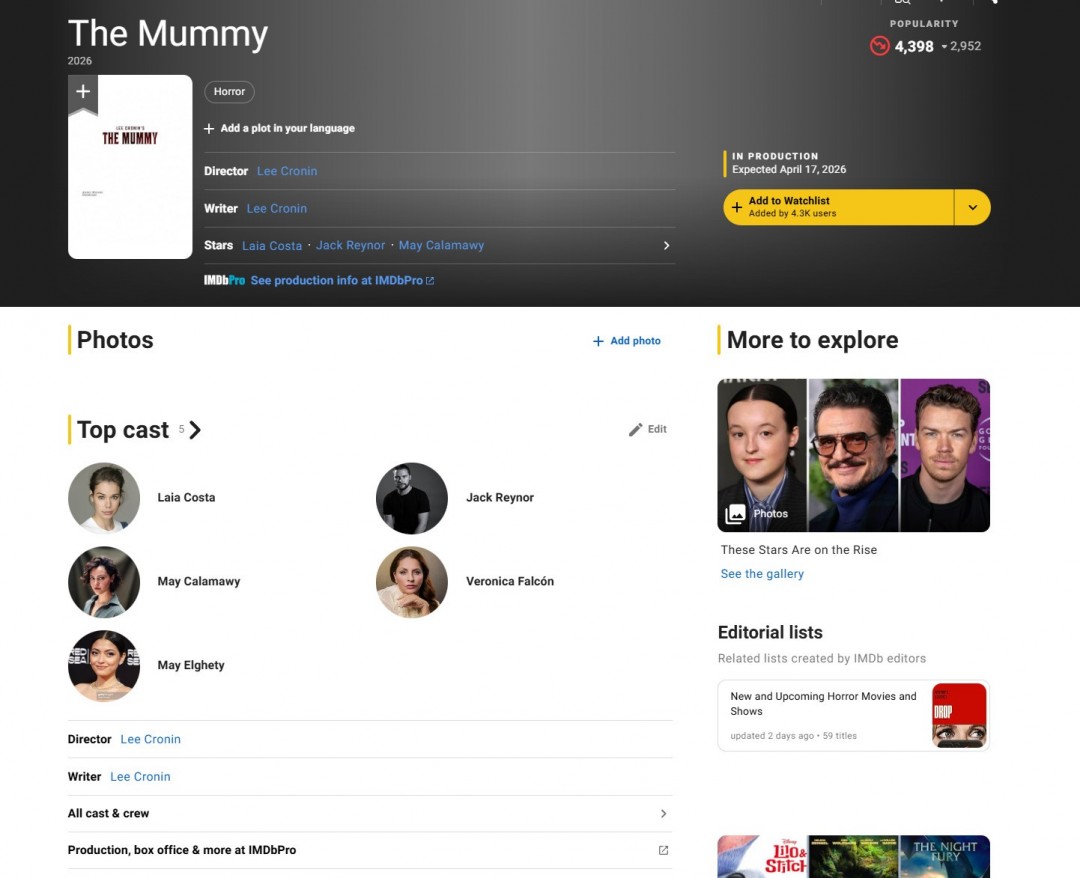Open May Elghety's cast portrait
Screen dimensions: 1080x878
click(104, 666)
